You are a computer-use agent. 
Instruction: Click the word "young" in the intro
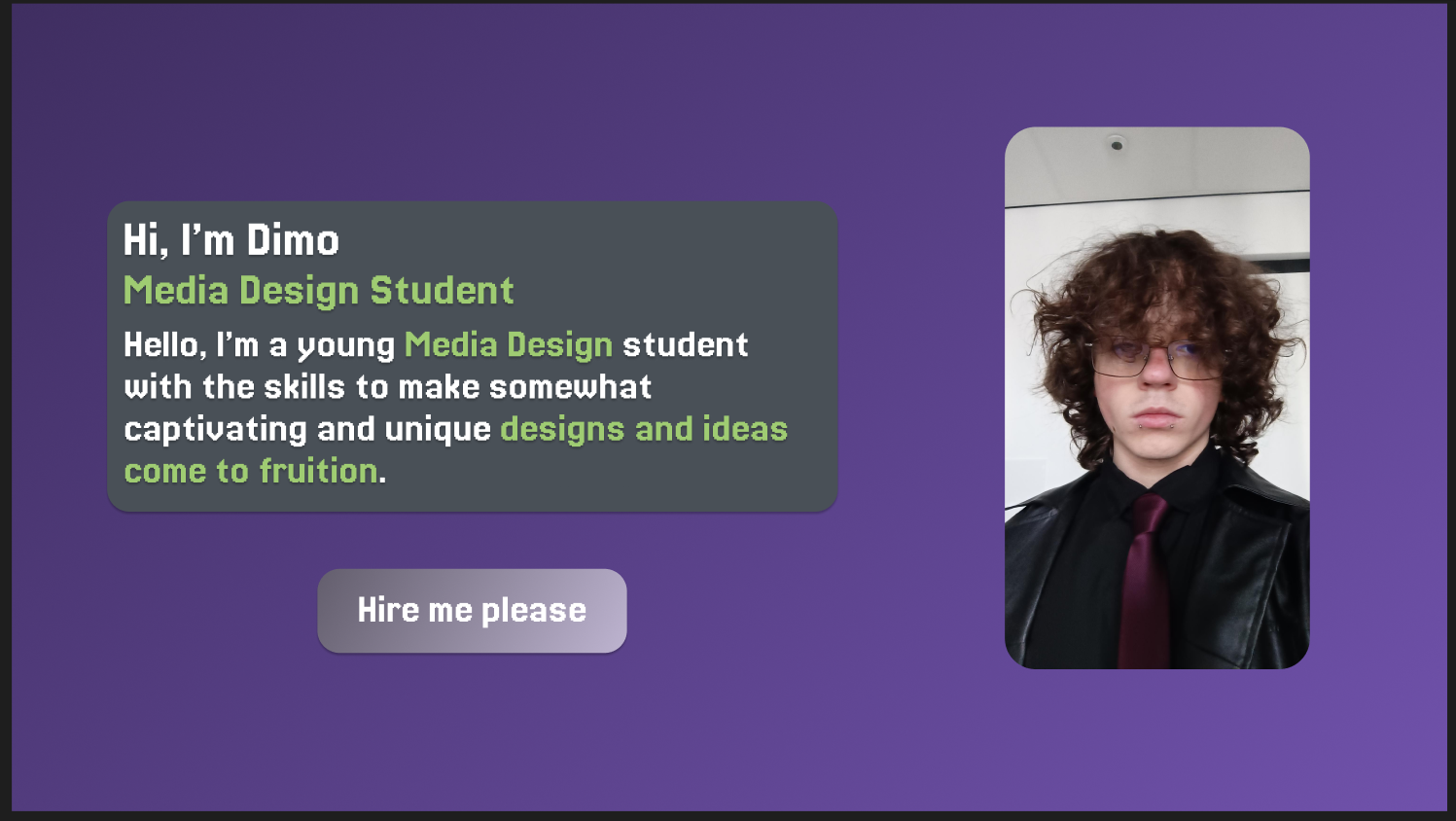(345, 346)
